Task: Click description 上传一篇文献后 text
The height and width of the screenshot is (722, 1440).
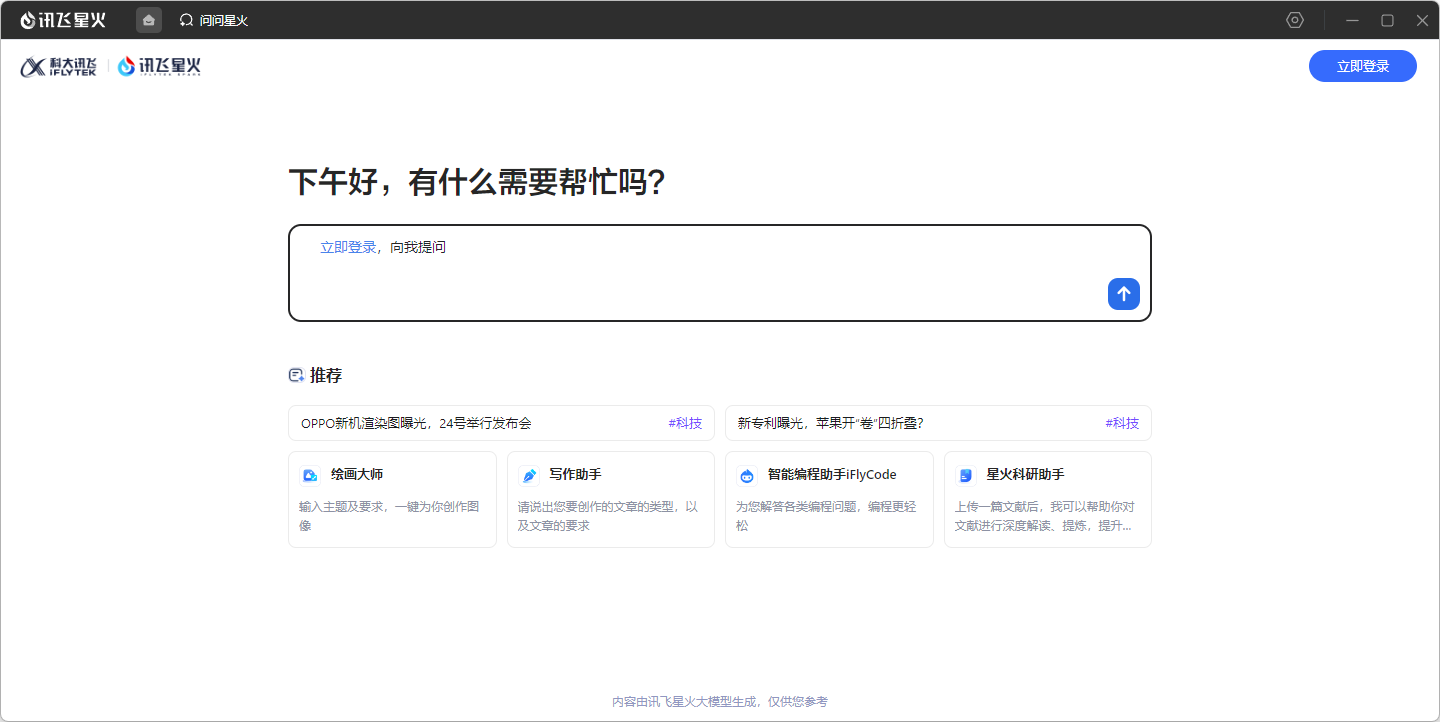Action: point(1045,516)
